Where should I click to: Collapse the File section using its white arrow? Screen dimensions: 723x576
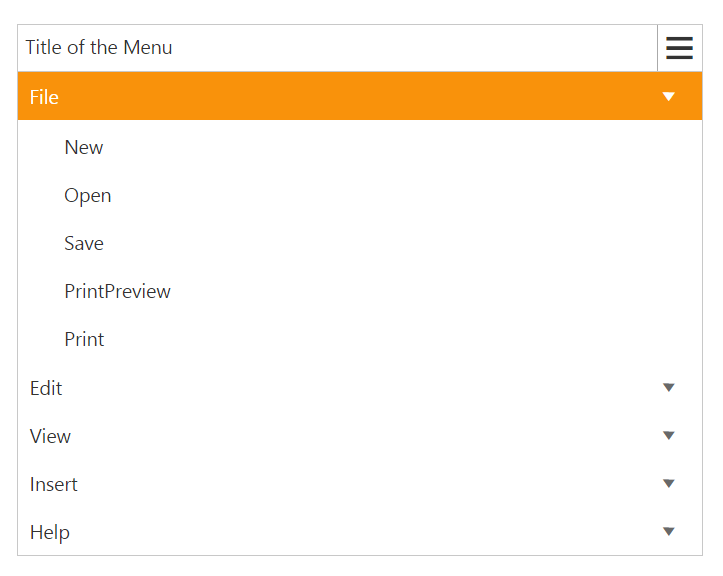669,97
